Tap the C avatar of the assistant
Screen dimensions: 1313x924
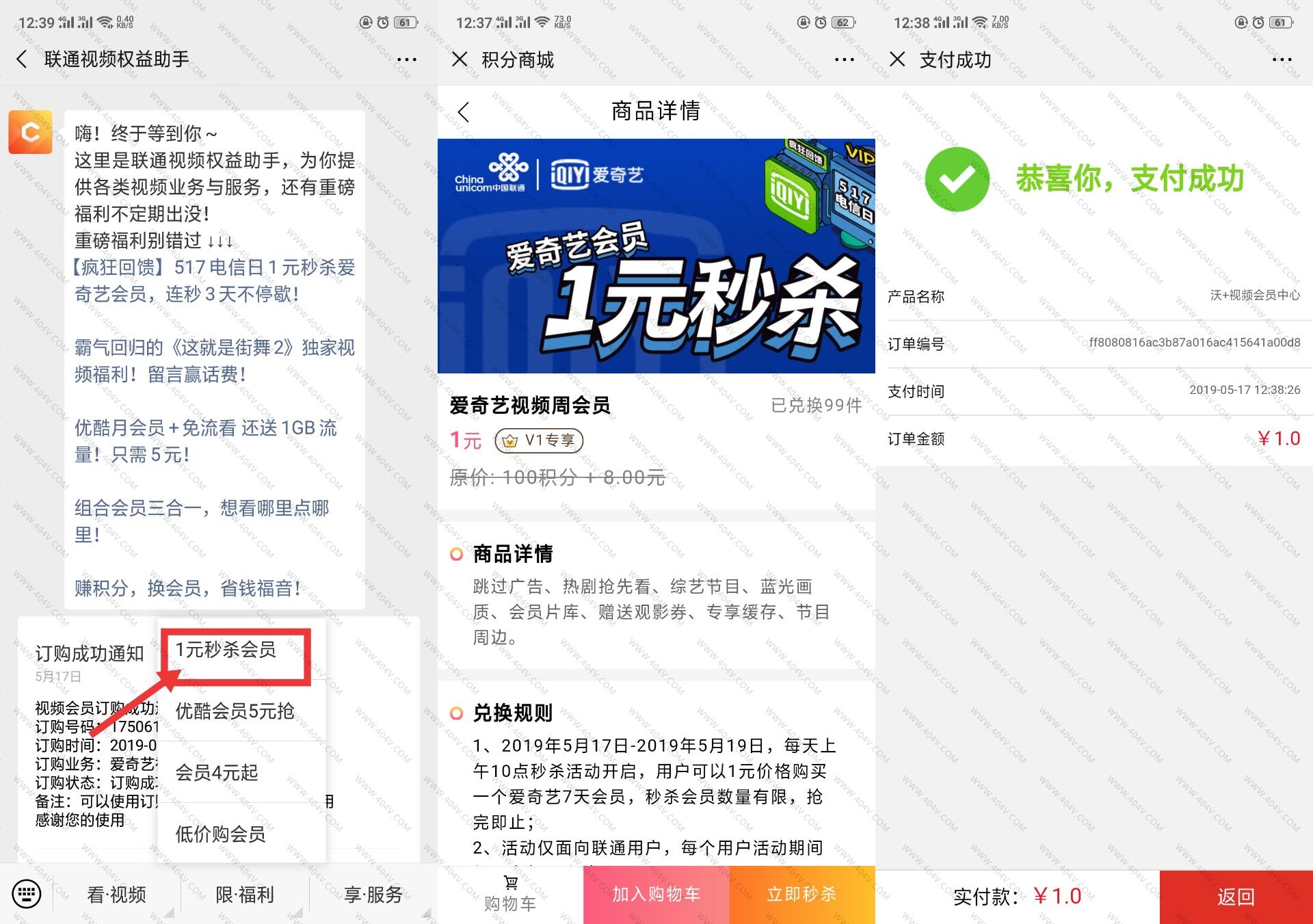click(30, 132)
